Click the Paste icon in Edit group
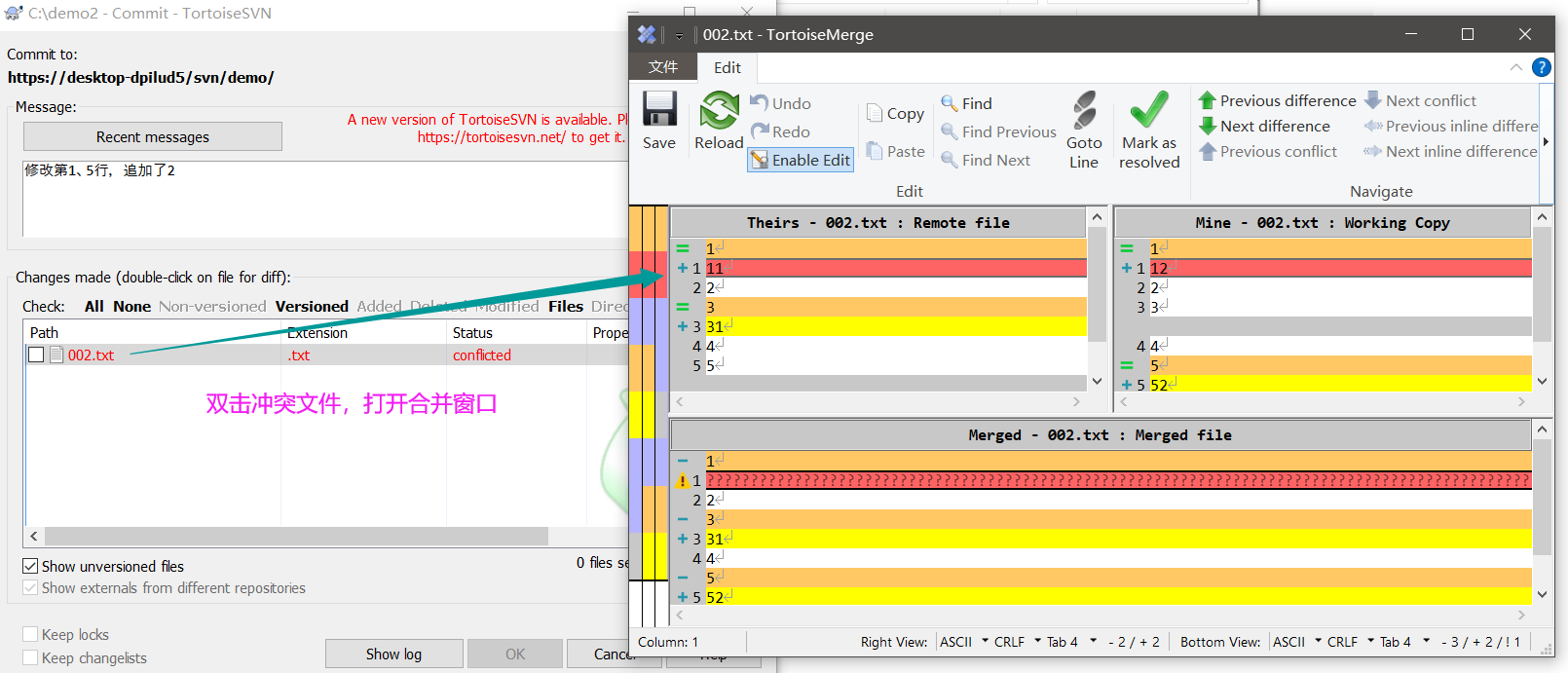Screen dimensions: 1568x673 tap(875, 150)
